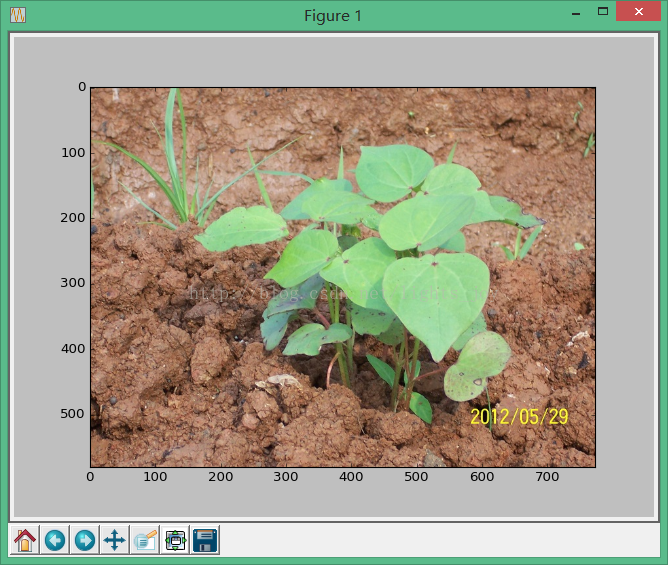
Task: Click the Figure 1 title text
Action: tap(333, 16)
